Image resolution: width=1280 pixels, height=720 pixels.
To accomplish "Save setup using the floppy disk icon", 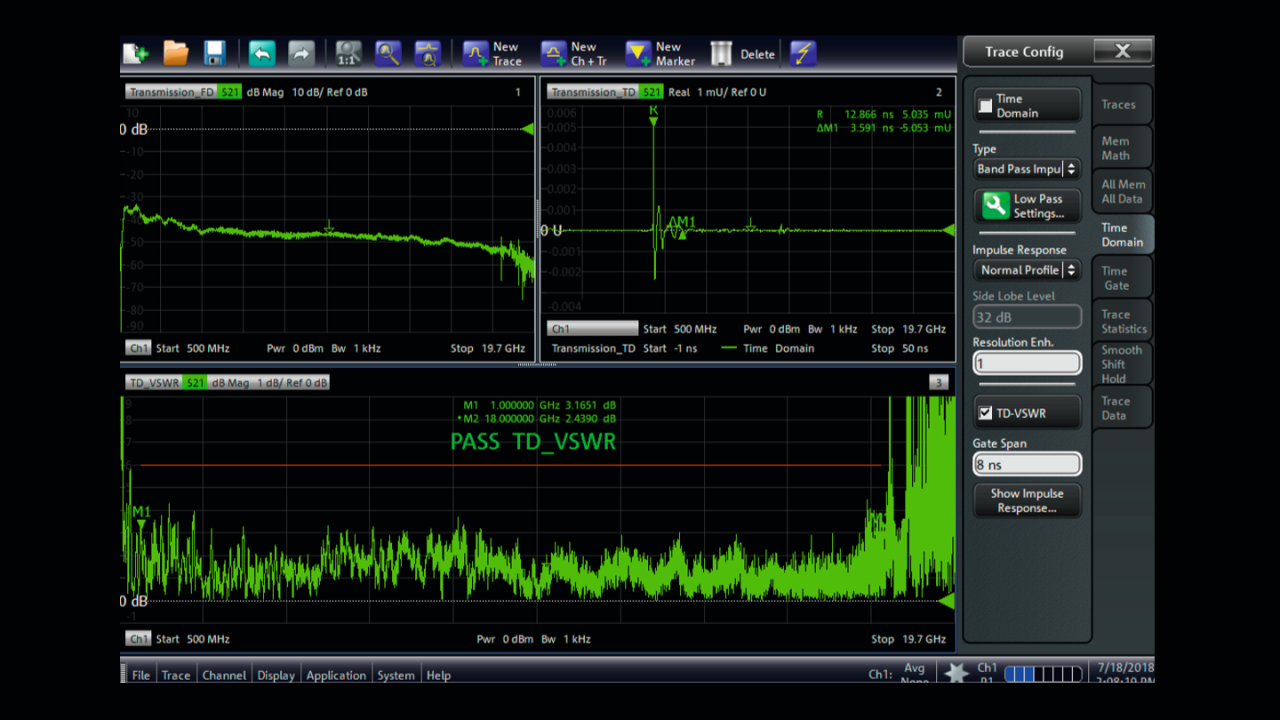I will [x=214, y=54].
